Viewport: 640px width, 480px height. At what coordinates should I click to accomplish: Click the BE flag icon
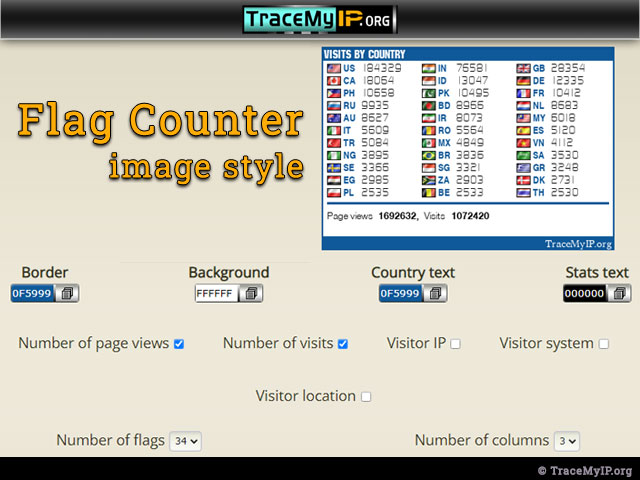coord(429,193)
